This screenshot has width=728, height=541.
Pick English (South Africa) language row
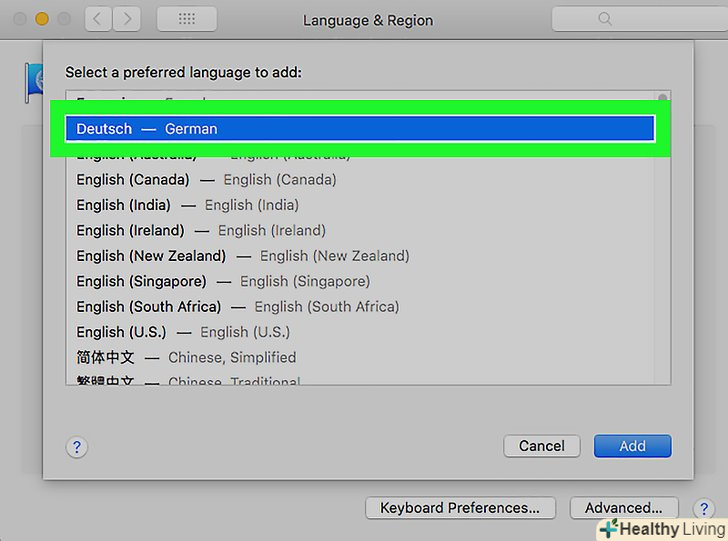(x=360, y=307)
